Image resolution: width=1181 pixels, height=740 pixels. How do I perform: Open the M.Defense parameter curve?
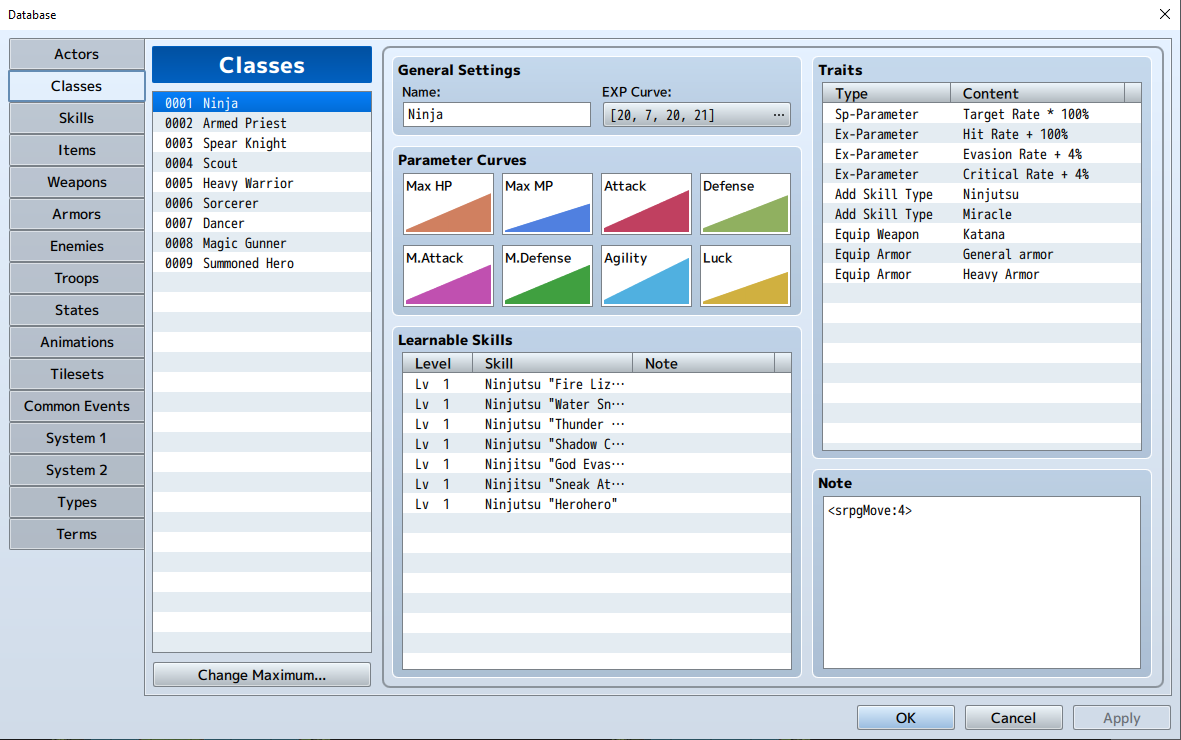(547, 276)
